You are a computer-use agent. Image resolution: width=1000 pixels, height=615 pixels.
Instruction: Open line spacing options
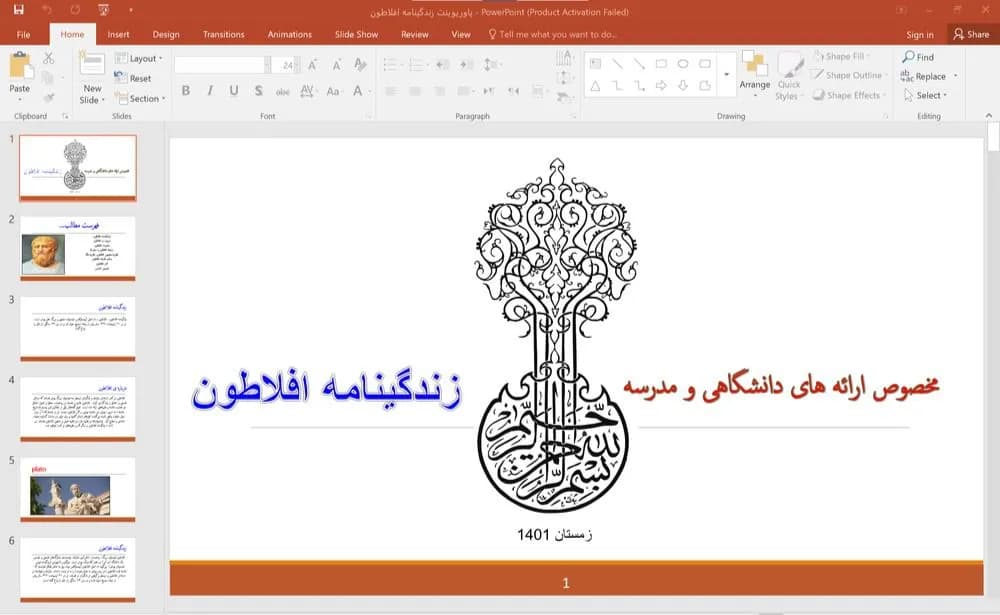pos(492,64)
